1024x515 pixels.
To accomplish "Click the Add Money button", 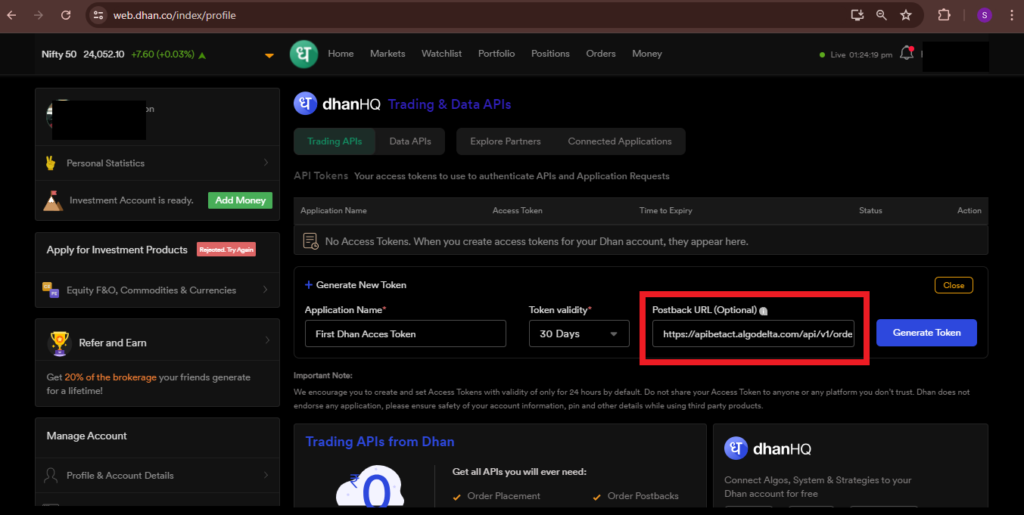I will click(x=240, y=200).
